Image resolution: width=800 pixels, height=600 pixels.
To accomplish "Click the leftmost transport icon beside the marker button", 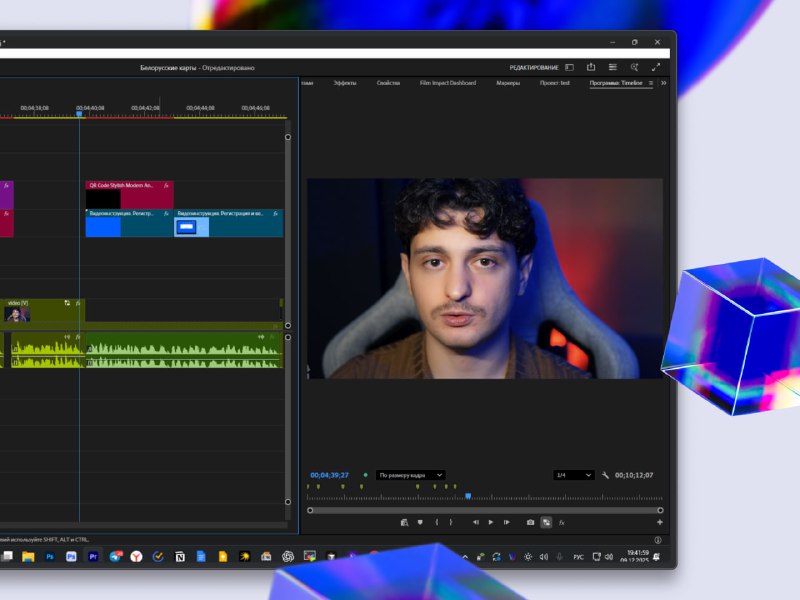I will [x=404, y=522].
